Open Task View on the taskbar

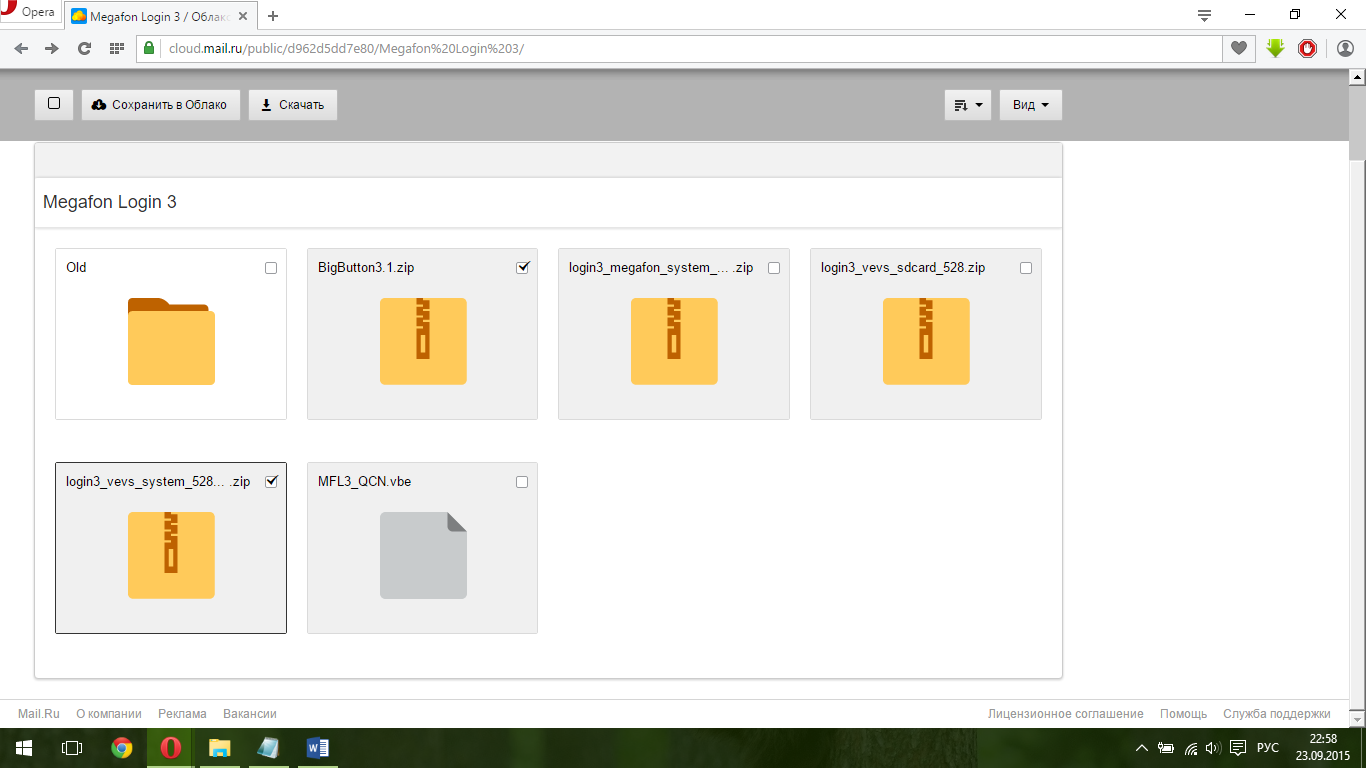click(72, 748)
